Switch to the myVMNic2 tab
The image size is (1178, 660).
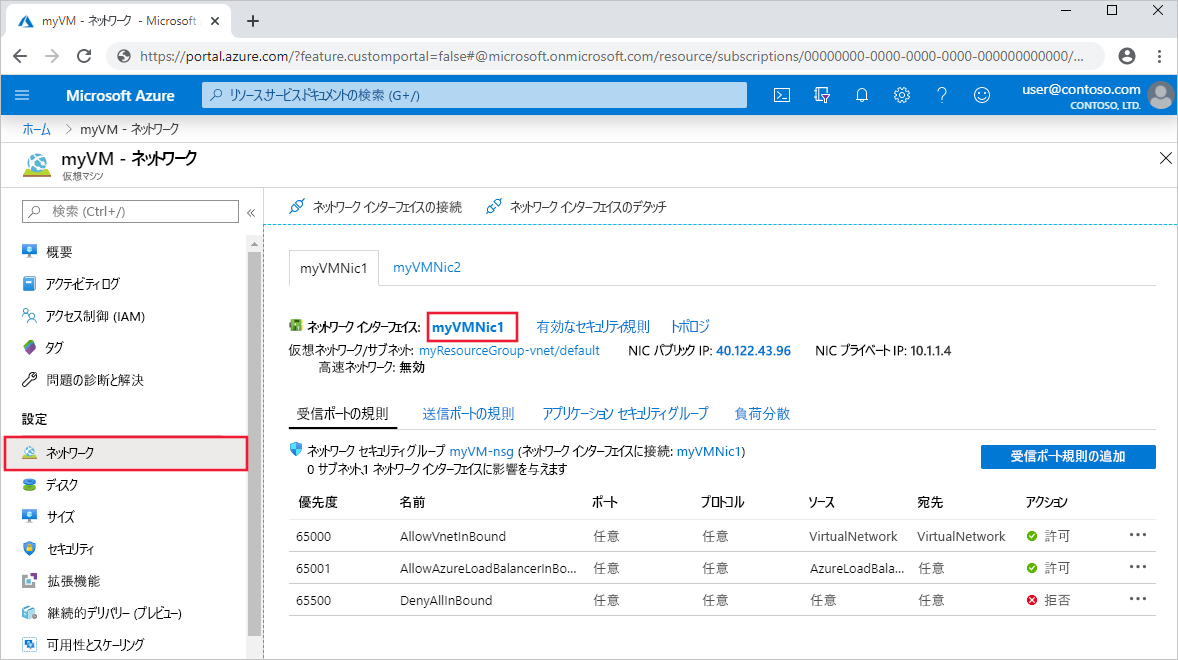(x=427, y=267)
